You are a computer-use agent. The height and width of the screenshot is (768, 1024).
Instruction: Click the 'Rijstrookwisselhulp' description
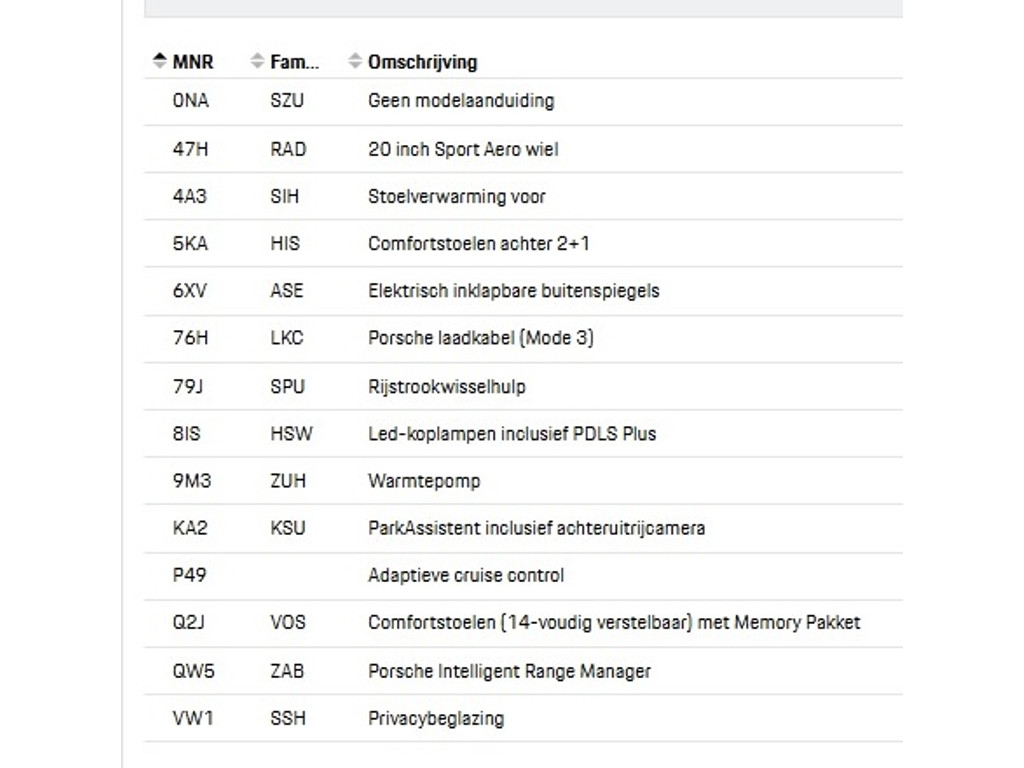point(447,386)
